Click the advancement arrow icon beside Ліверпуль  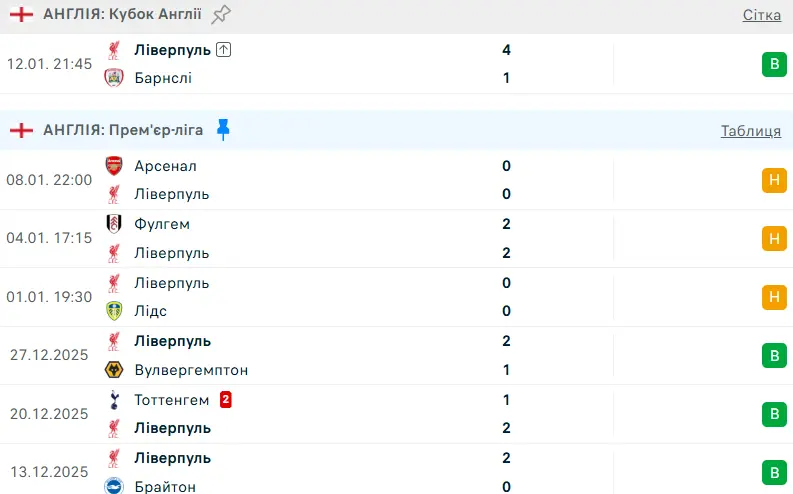[x=223, y=49]
